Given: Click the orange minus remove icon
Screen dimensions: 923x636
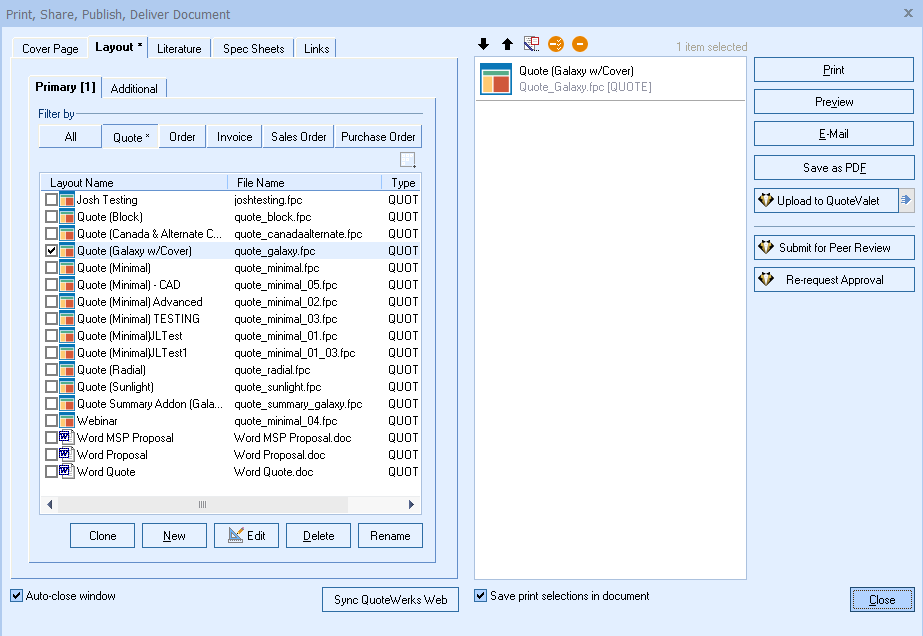Looking at the screenshot, I should [x=580, y=44].
